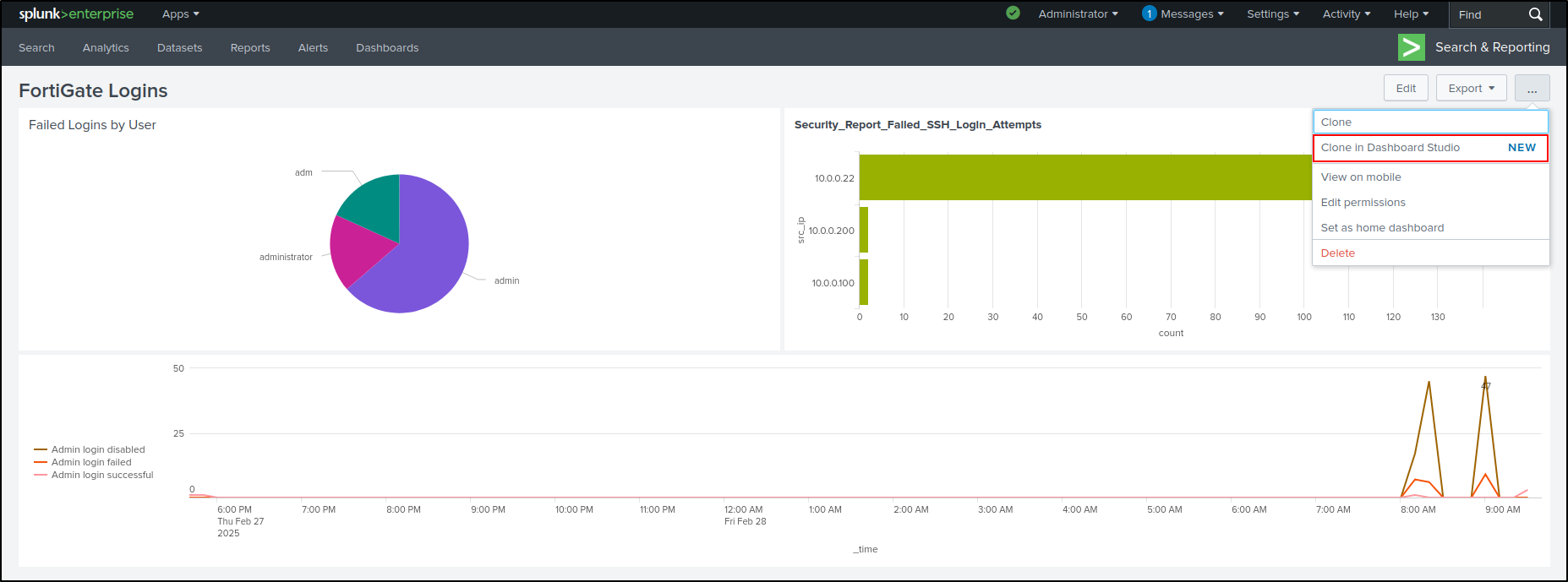
Task: Open the Dashboards navigation link
Action: click(x=387, y=48)
